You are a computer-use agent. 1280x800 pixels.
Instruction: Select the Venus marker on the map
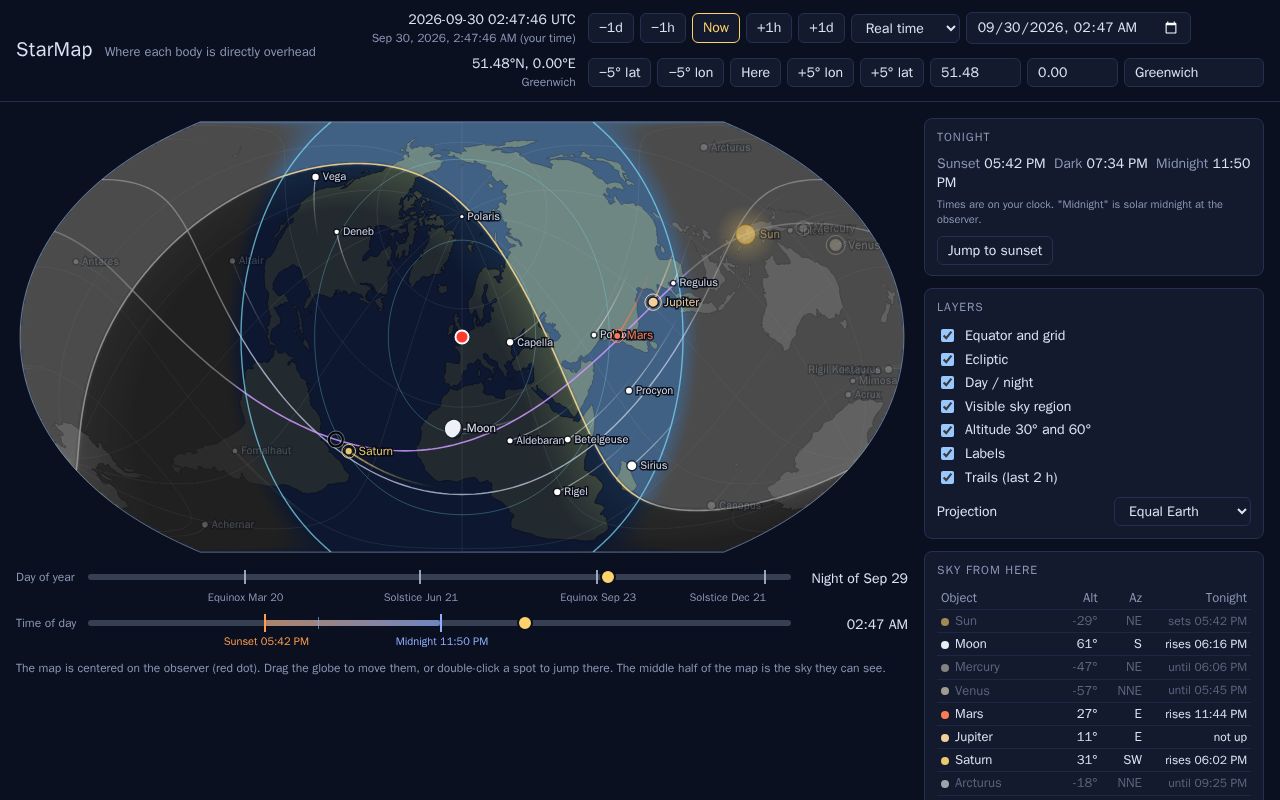tap(835, 245)
